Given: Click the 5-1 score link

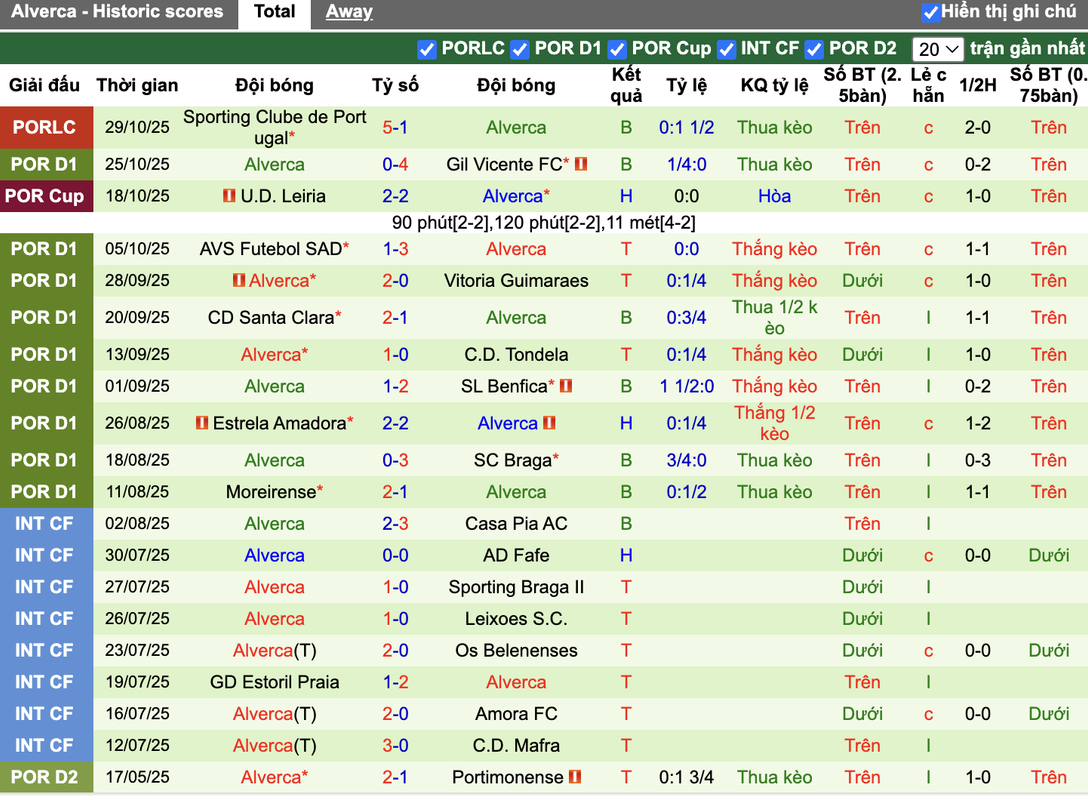Looking at the screenshot, I should pyautogui.click(x=396, y=128).
